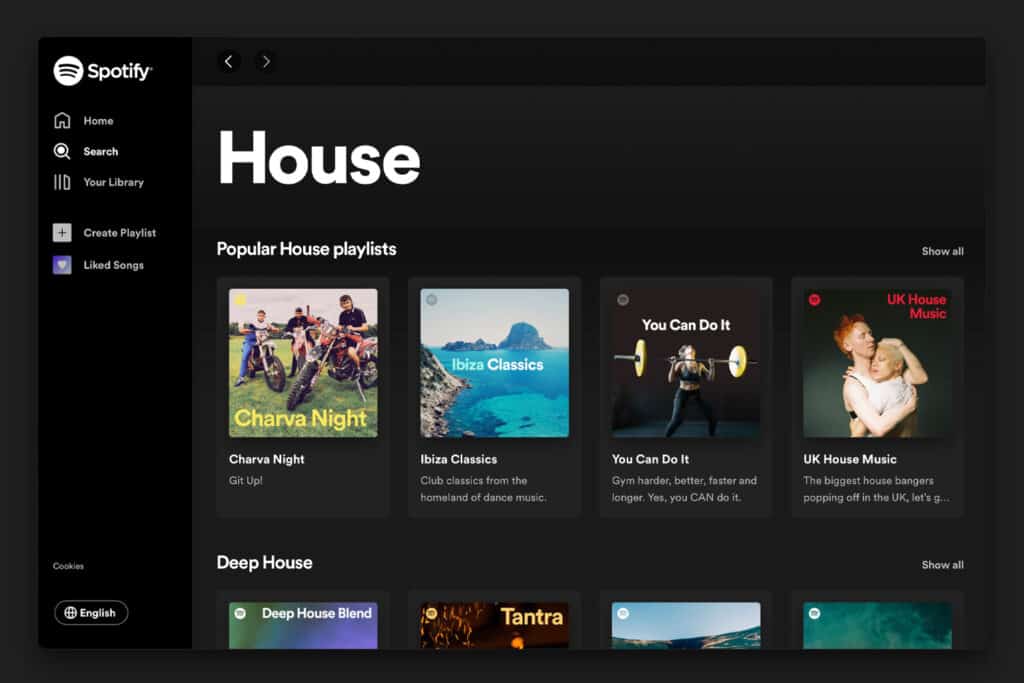
Task: Click the You Can Do It title text
Action: (650, 459)
